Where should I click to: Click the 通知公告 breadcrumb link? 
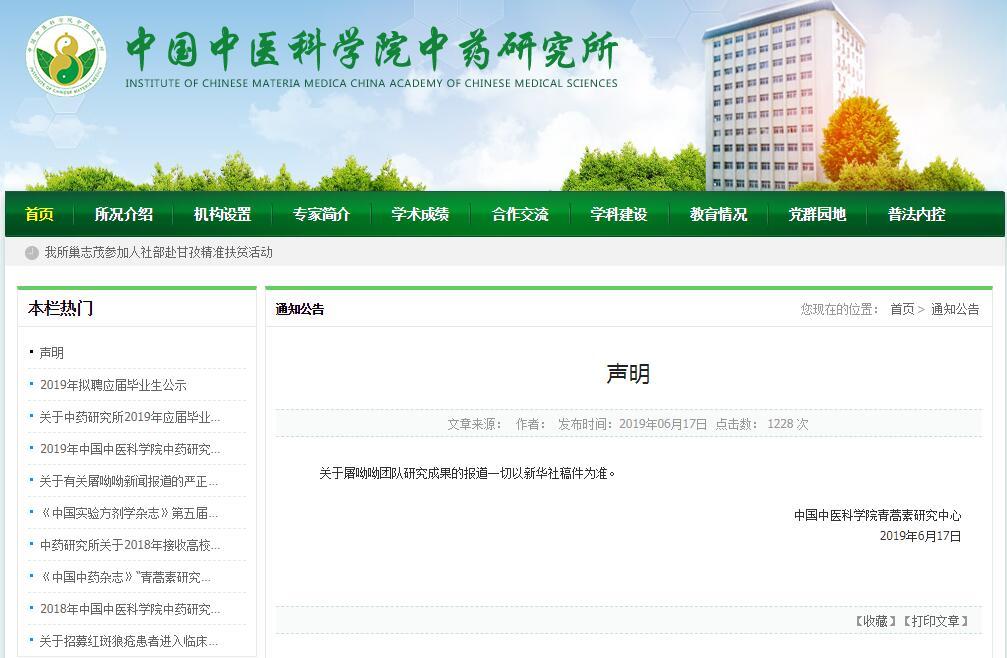tap(955, 309)
